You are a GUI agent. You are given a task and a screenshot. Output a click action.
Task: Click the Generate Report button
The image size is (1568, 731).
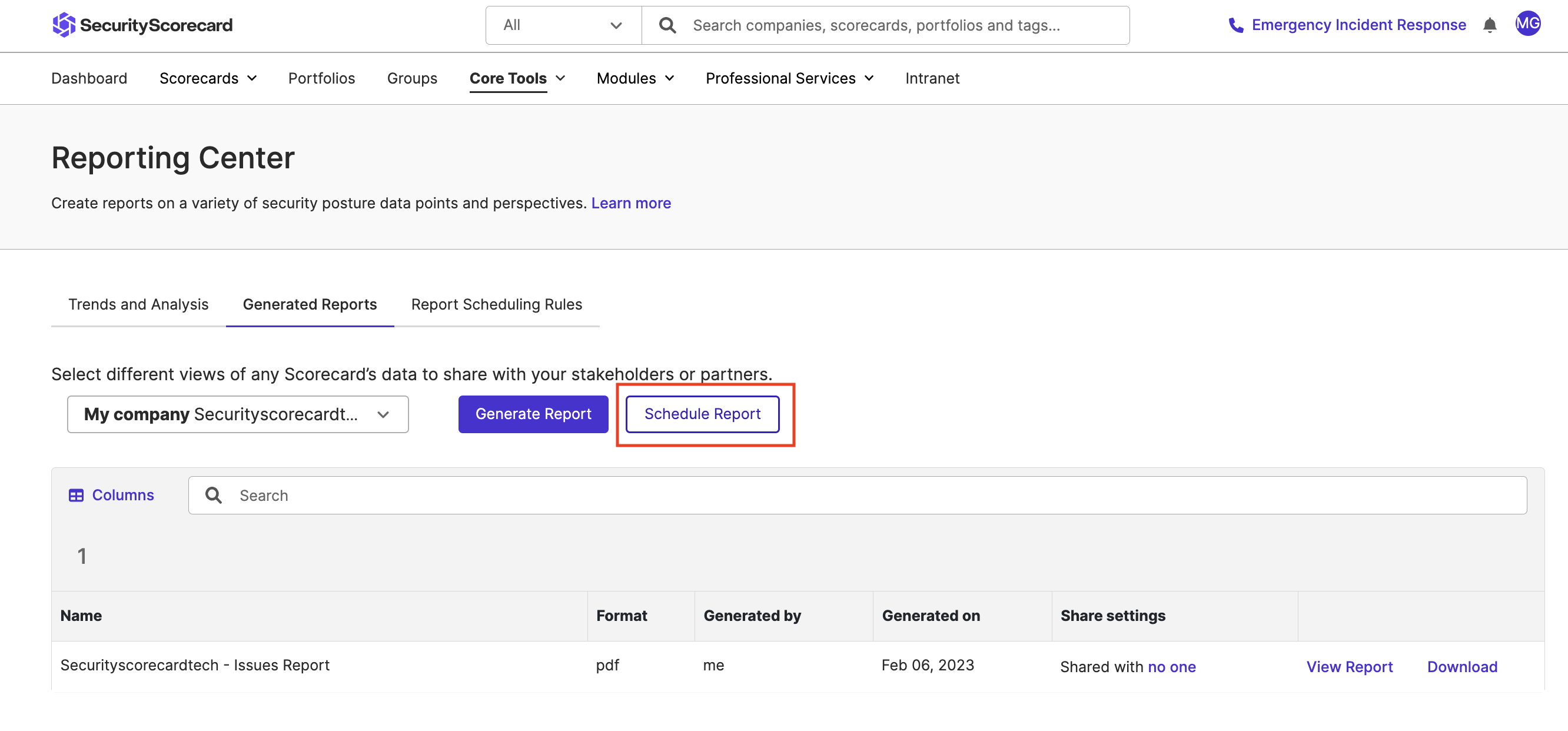[x=533, y=414]
